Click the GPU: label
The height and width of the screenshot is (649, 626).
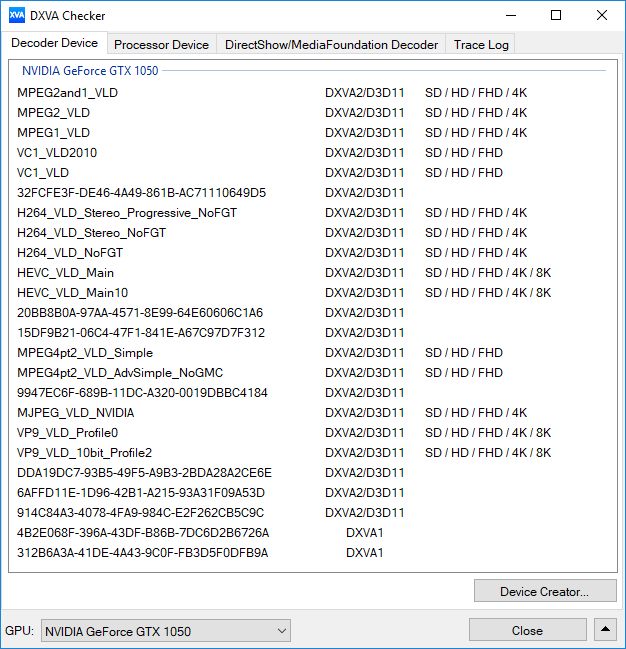pos(19,630)
